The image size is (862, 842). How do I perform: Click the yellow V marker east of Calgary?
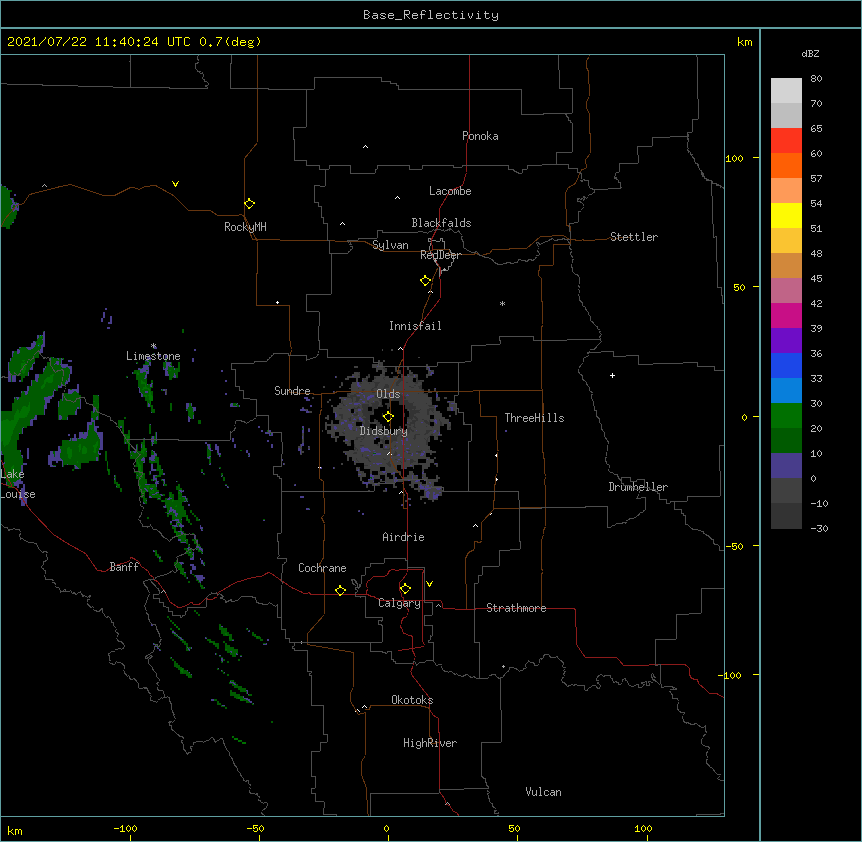[x=429, y=584]
